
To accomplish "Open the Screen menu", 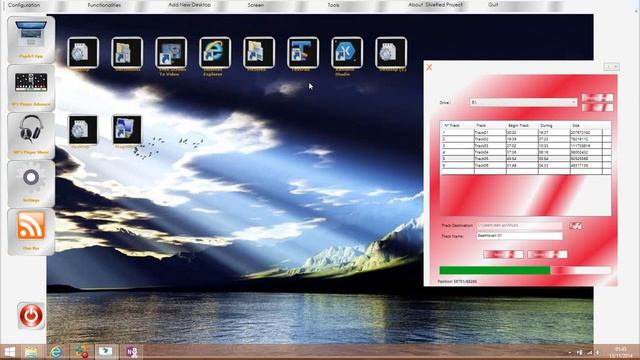I will [256, 5].
